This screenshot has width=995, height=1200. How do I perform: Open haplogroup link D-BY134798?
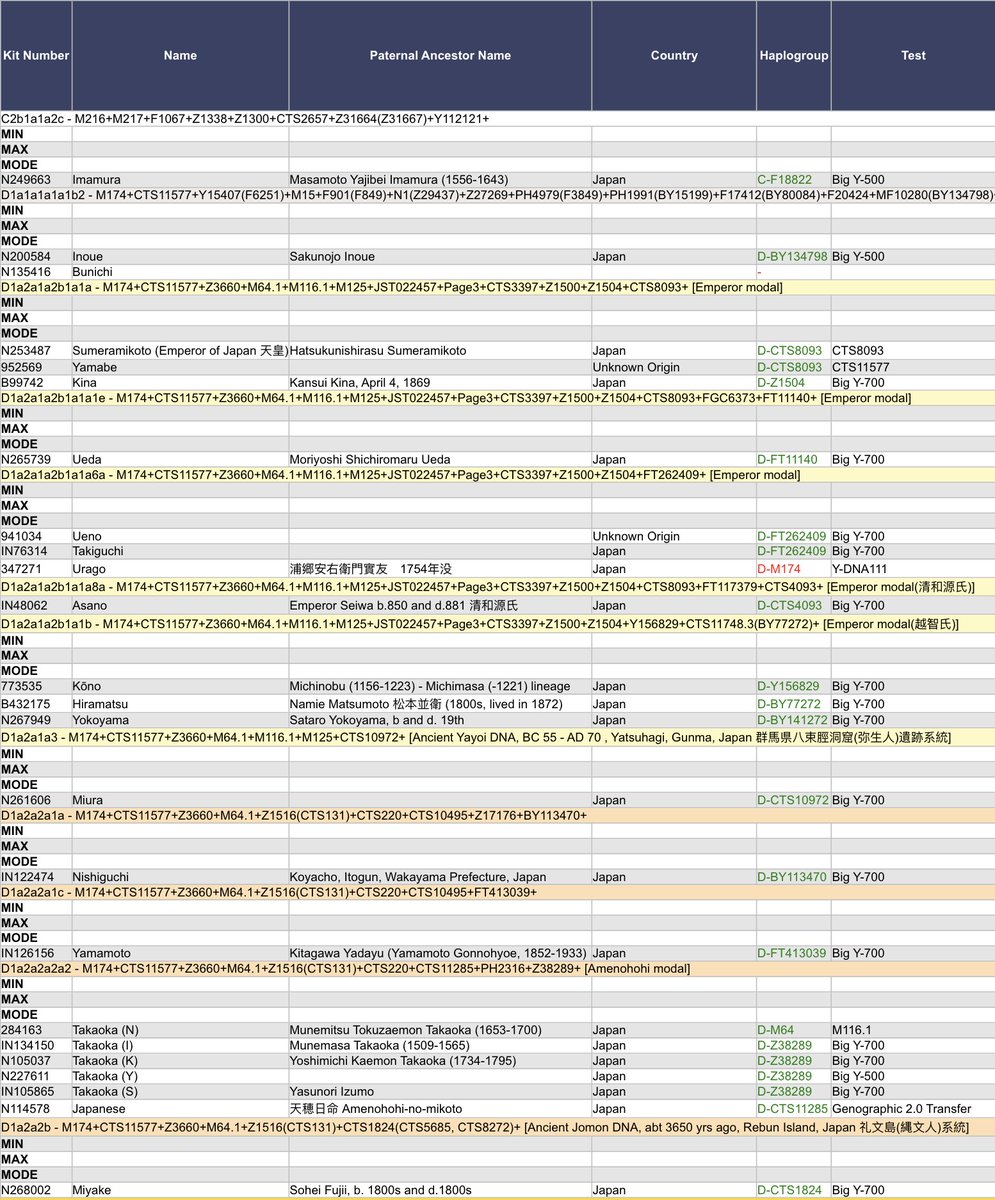[793, 257]
